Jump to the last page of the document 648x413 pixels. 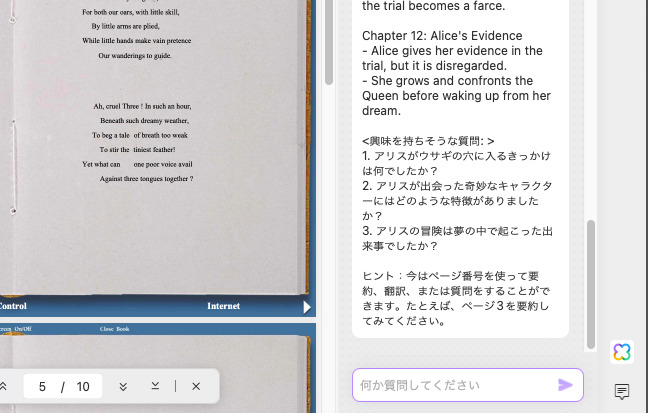coord(155,386)
